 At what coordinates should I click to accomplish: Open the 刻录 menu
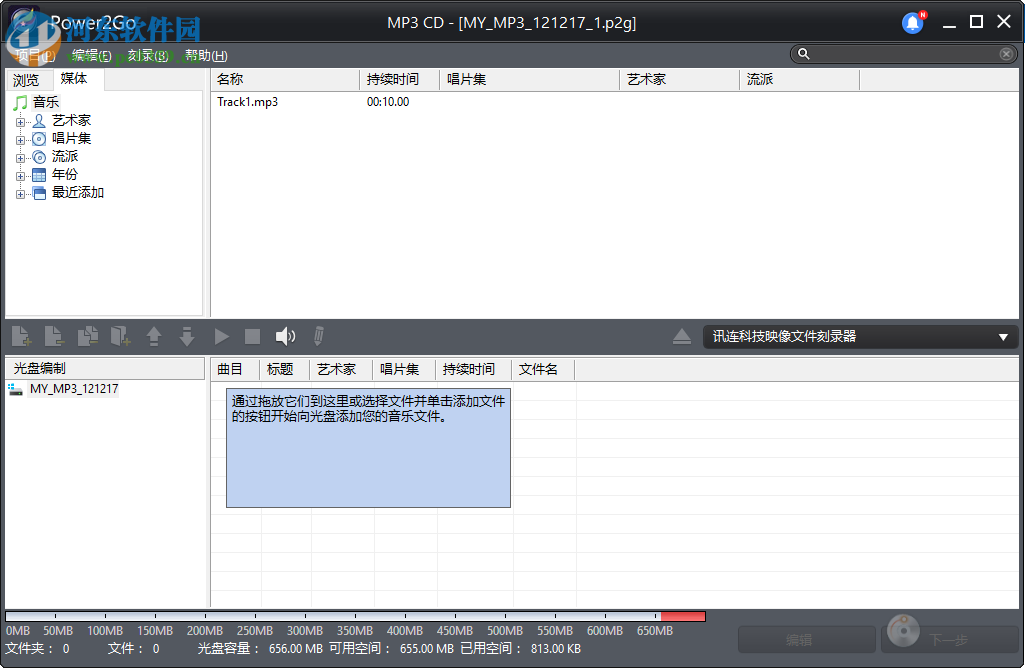coord(143,55)
